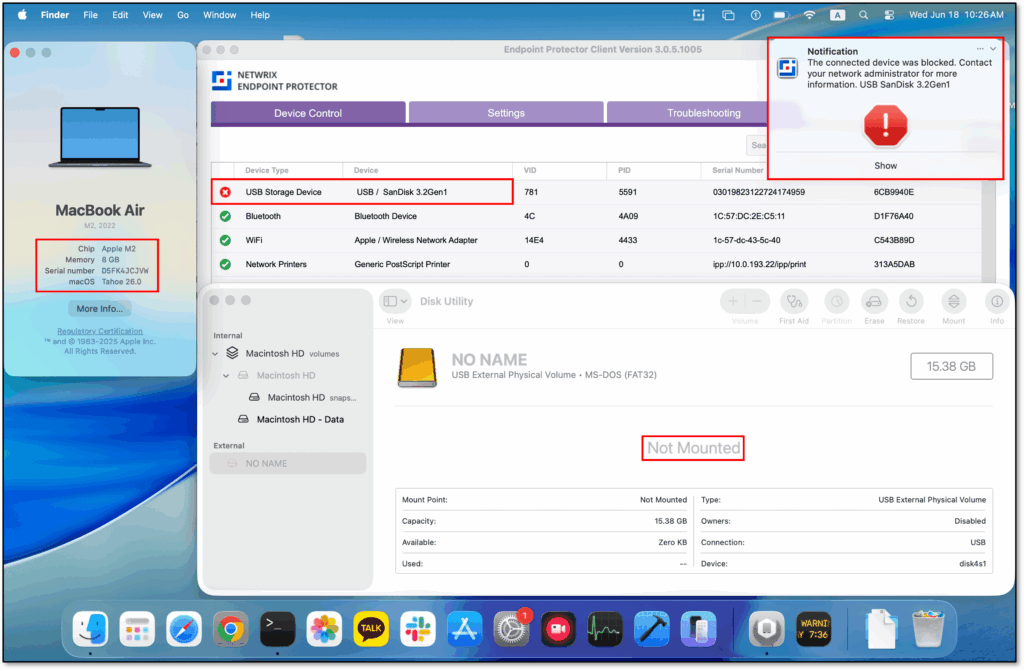Click the red blocked icon for USB Storage Device

tap(225, 192)
